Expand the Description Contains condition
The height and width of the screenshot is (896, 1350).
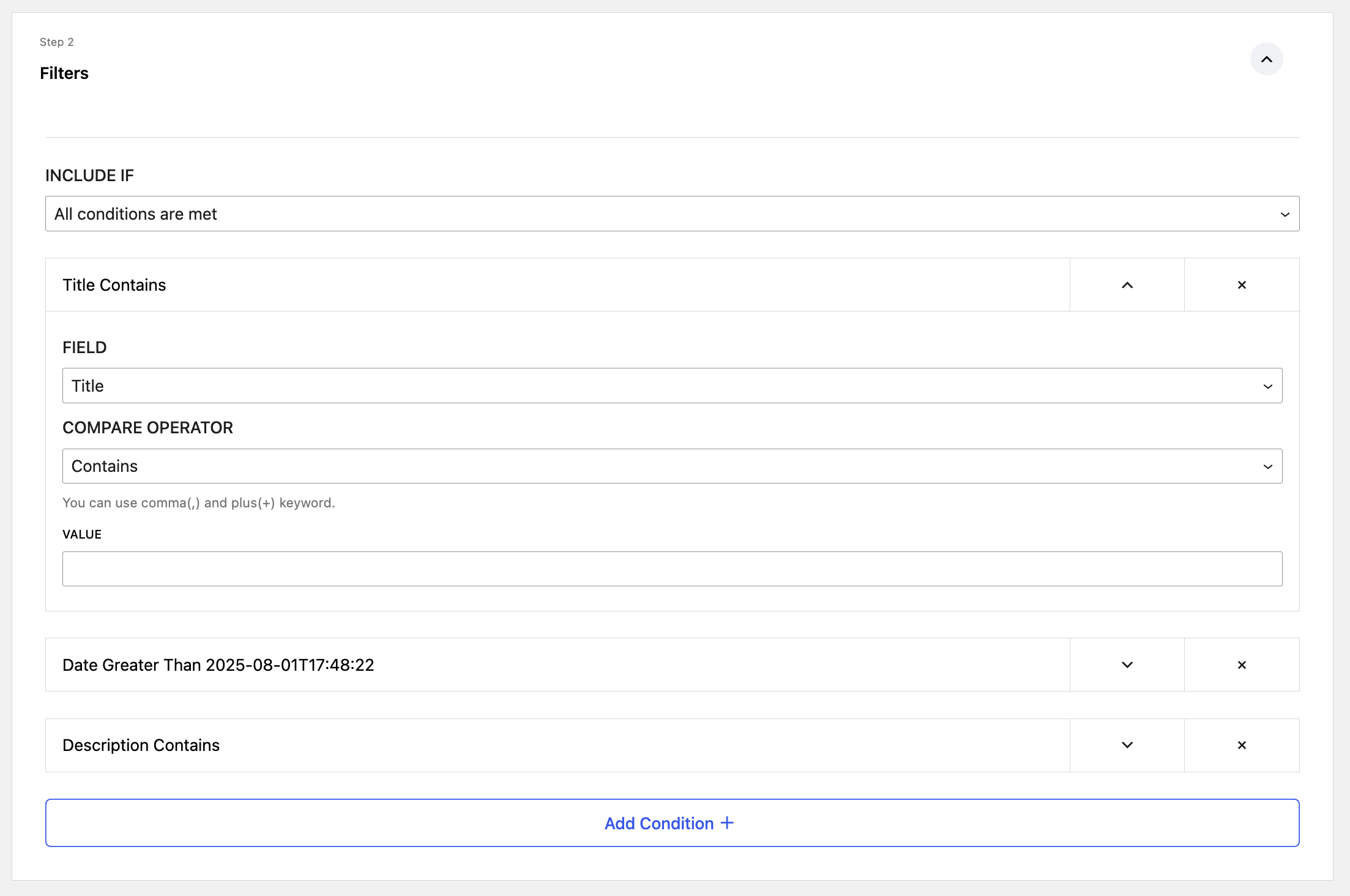pyautogui.click(x=1127, y=745)
